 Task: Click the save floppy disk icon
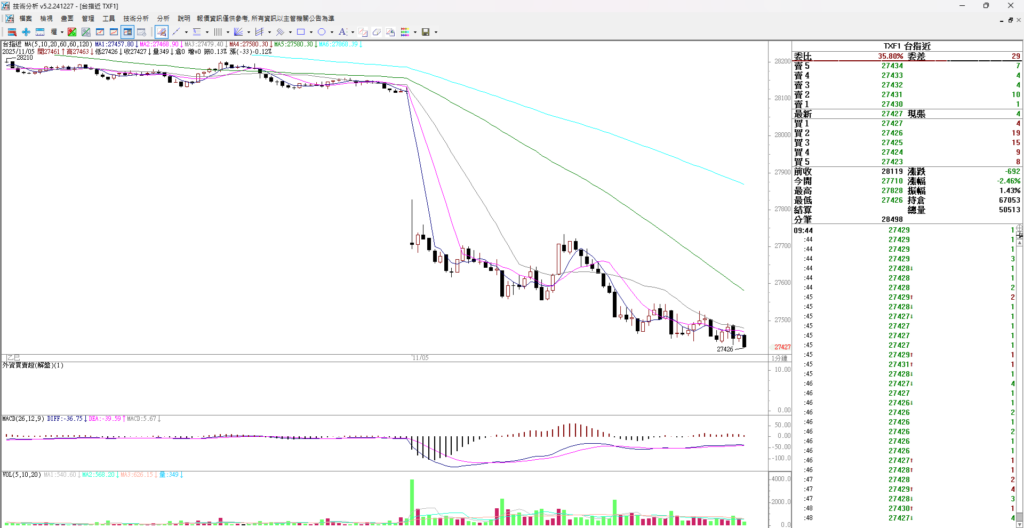point(425,32)
